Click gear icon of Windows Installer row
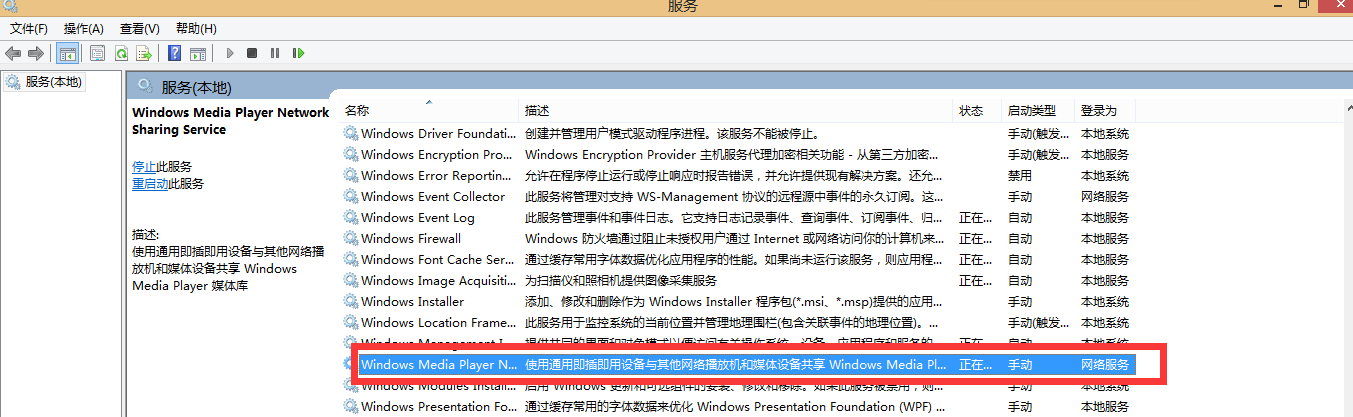Screen dimensions: 1353x417 click(350, 301)
